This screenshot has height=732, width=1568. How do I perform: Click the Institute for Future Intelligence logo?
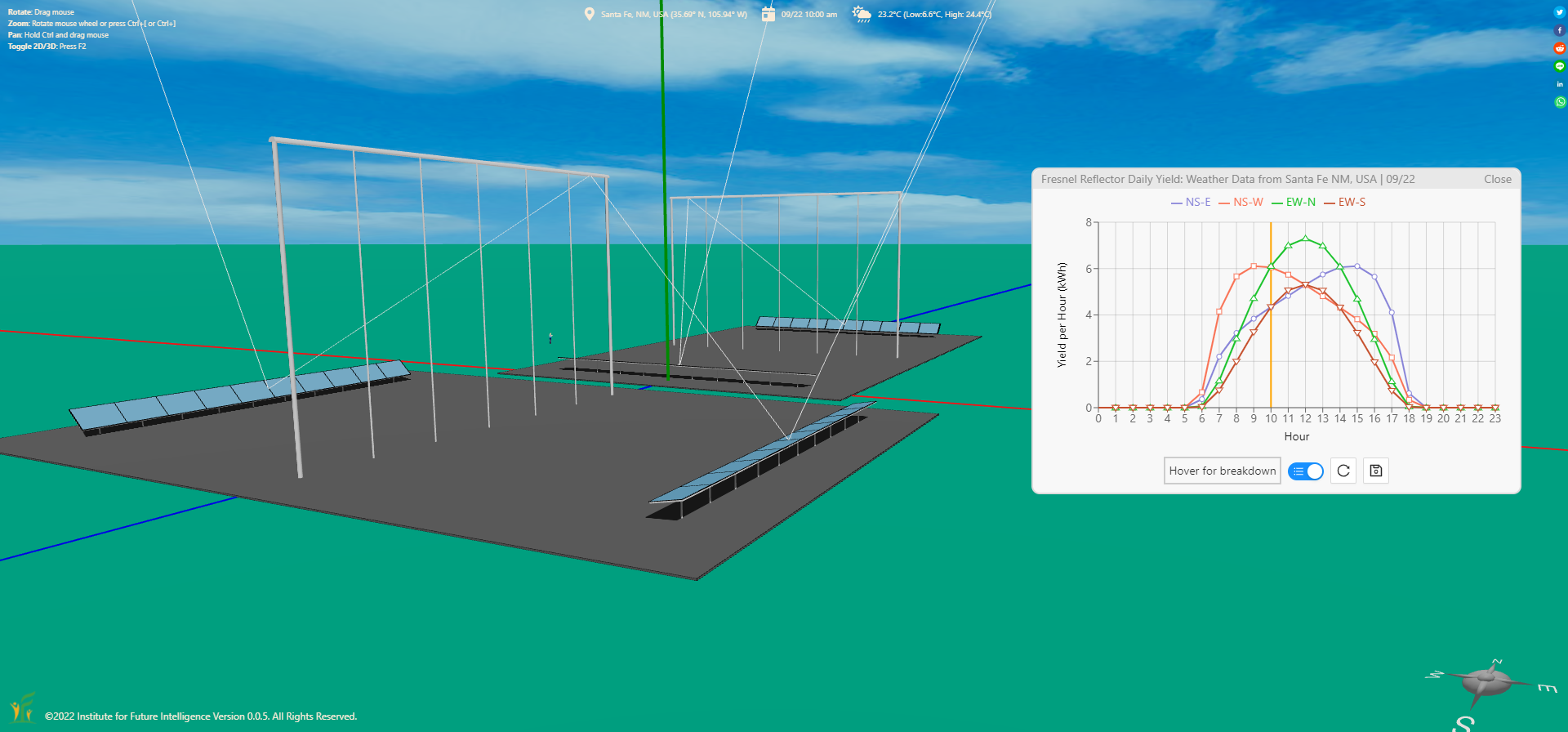(x=22, y=707)
